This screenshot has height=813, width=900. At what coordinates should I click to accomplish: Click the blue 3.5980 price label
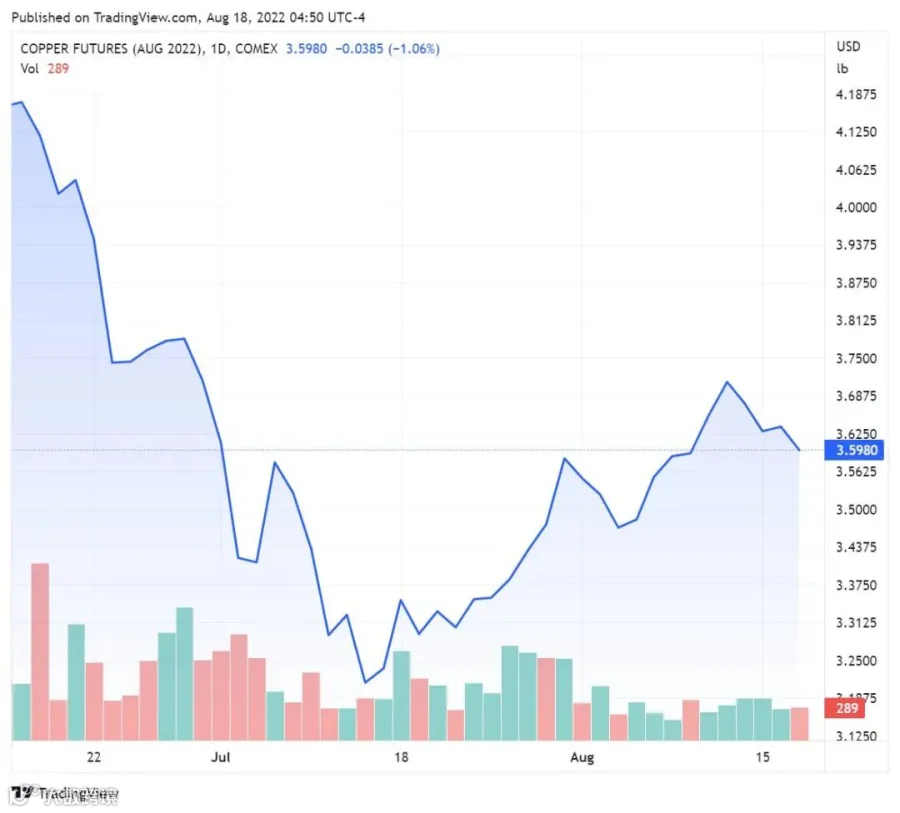click(x=854, y=450)
